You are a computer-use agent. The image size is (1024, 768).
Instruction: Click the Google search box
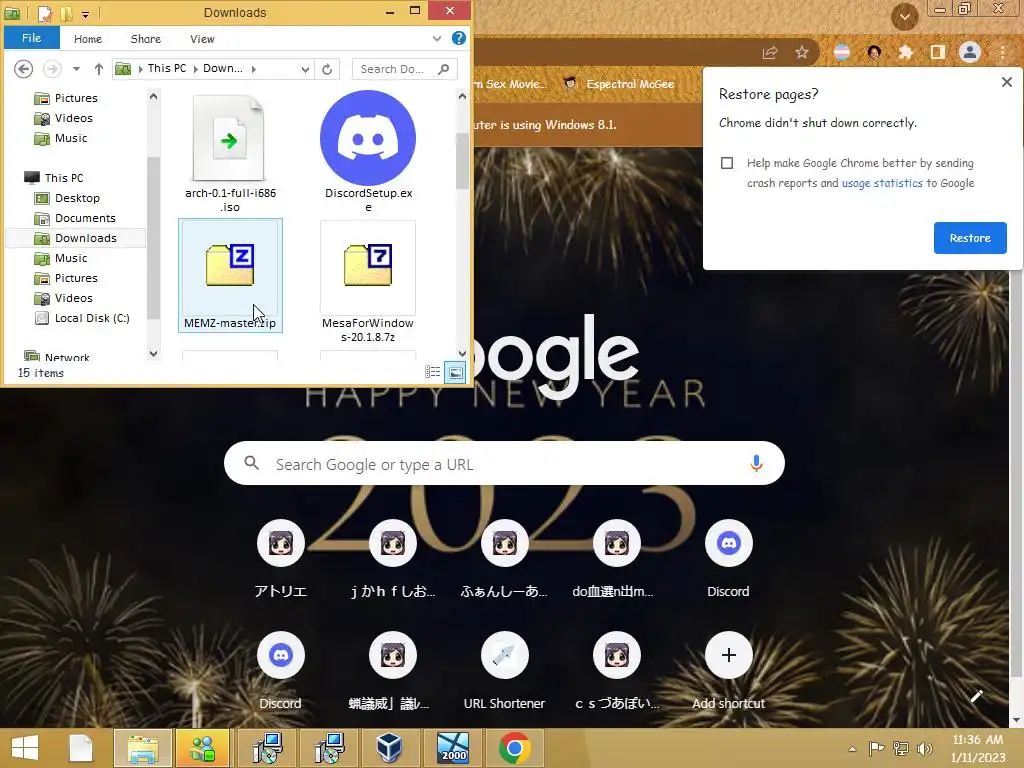504,463
